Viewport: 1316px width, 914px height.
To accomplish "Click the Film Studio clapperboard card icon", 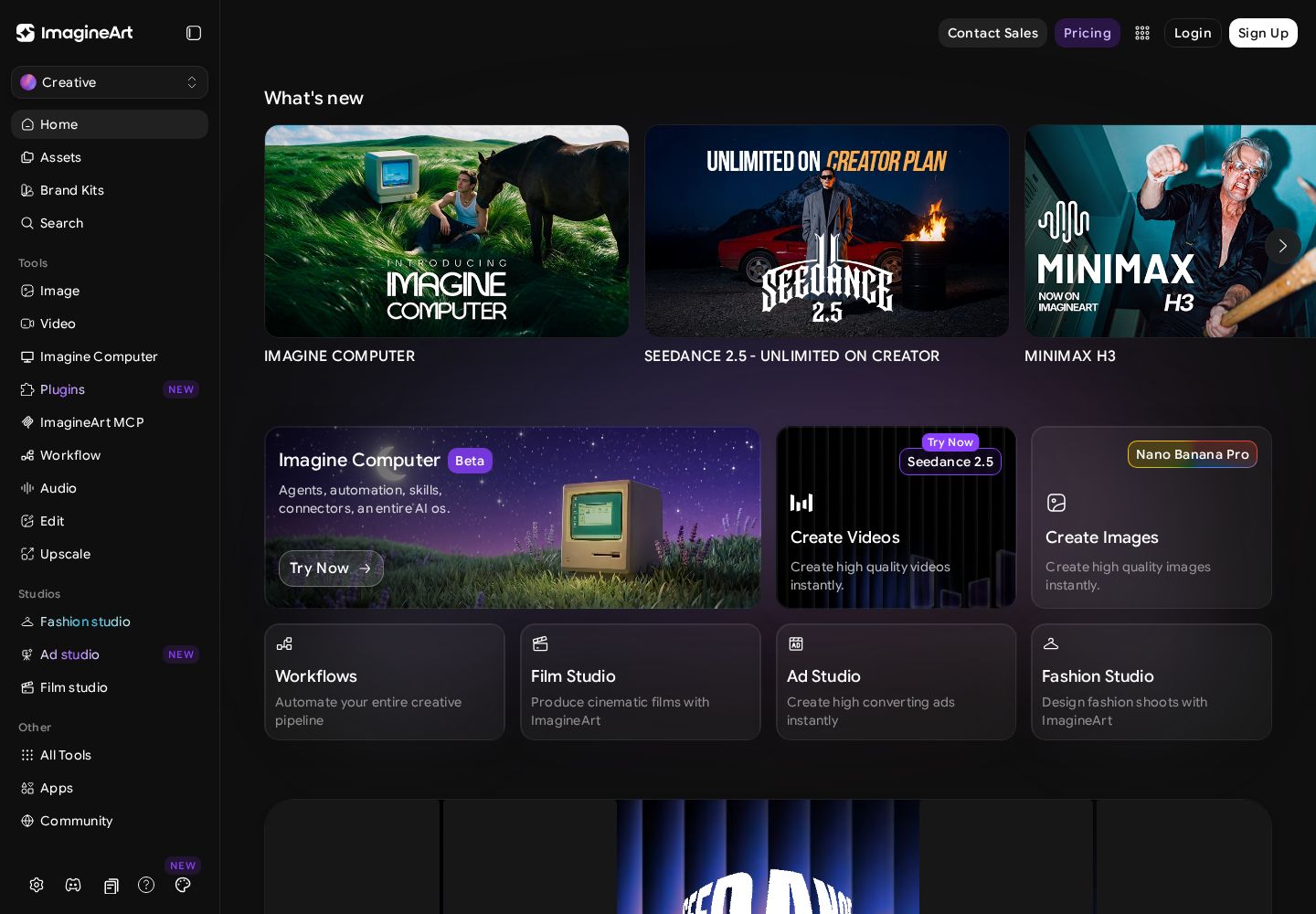I will tap(540, 643).
